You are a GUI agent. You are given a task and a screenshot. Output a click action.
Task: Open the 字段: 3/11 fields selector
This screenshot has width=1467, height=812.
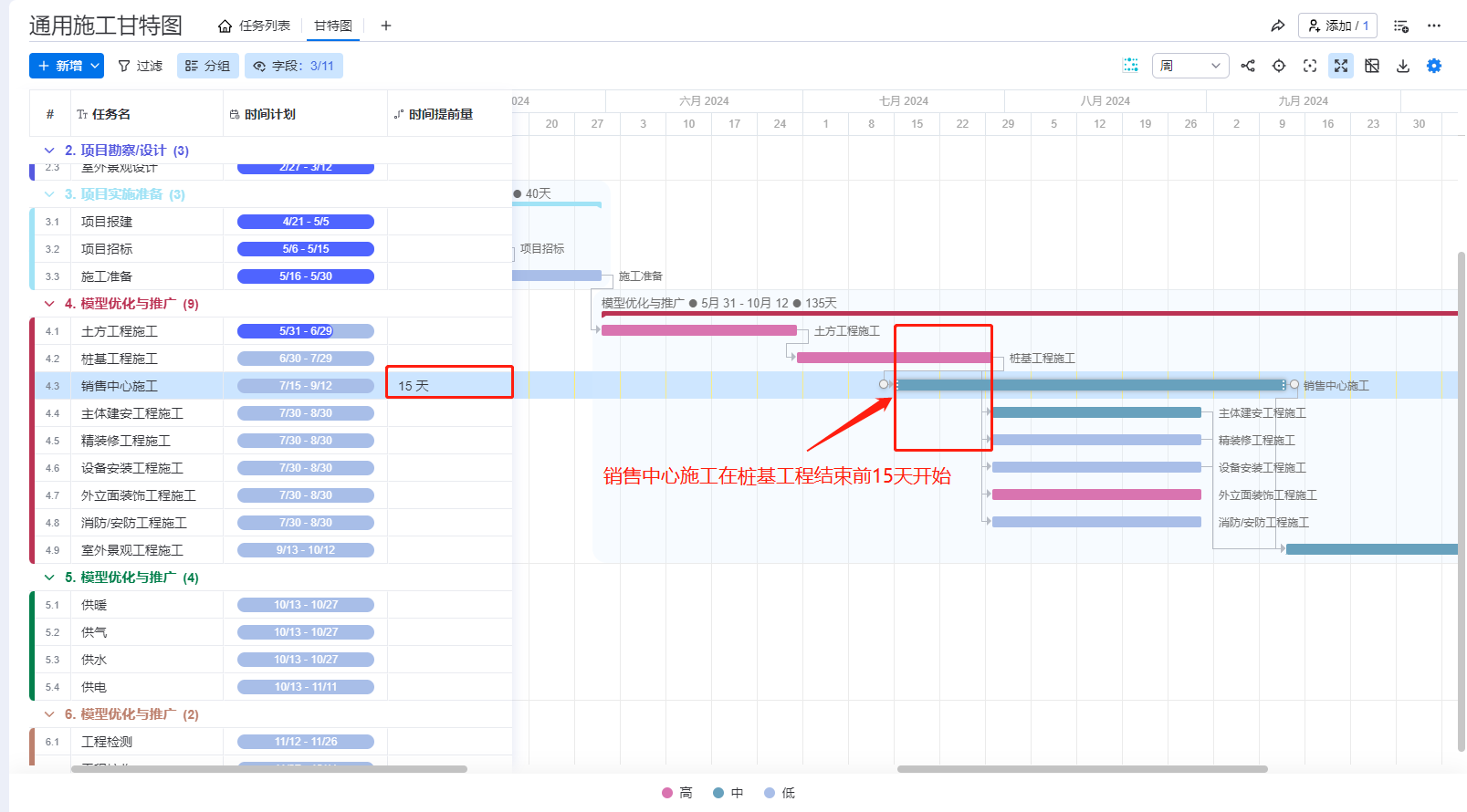tap(294, 66)
